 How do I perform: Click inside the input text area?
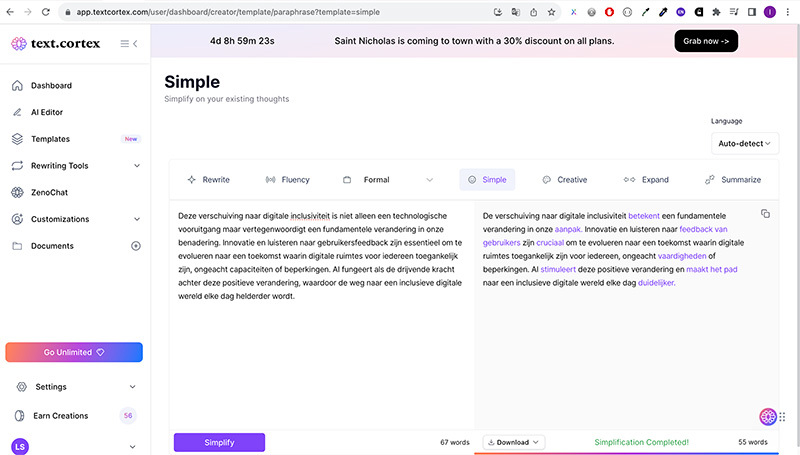[x=320, y=300]
